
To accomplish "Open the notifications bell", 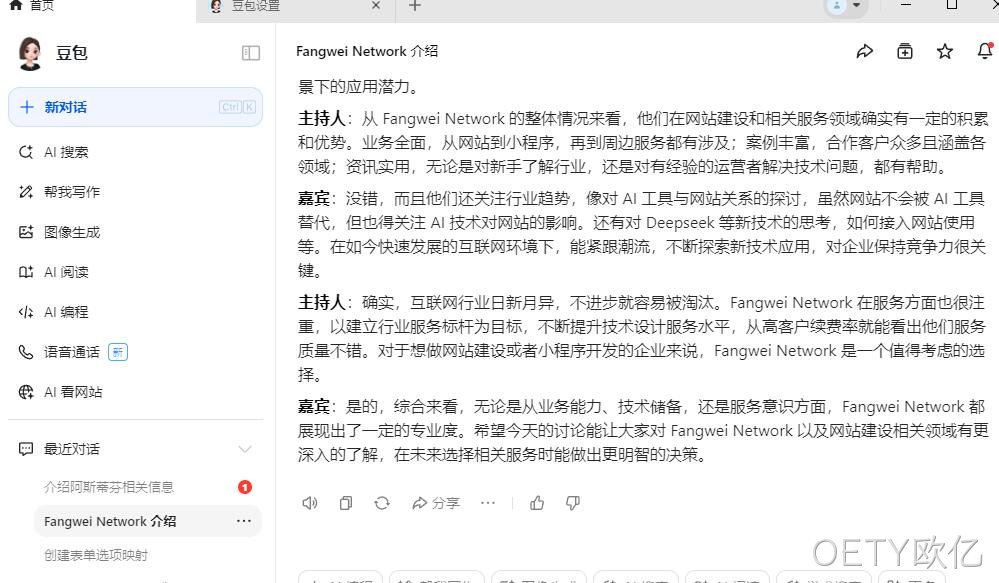I will click(985, 51).
